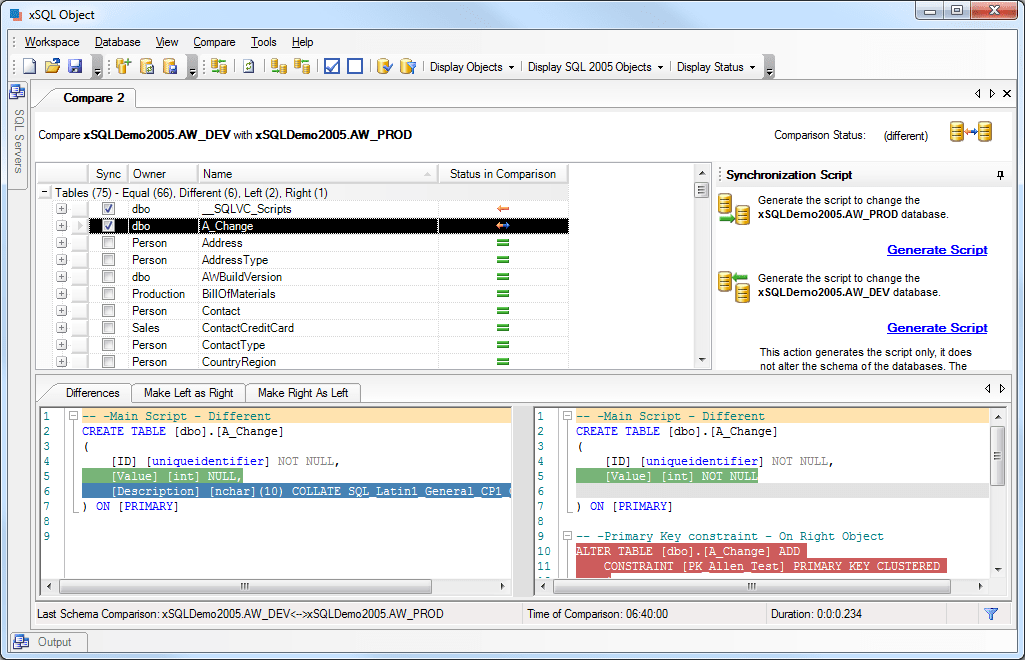Click the right script pane vertical scrollbar thumb
The image size is (1025, 660).
tap(997, 456)
